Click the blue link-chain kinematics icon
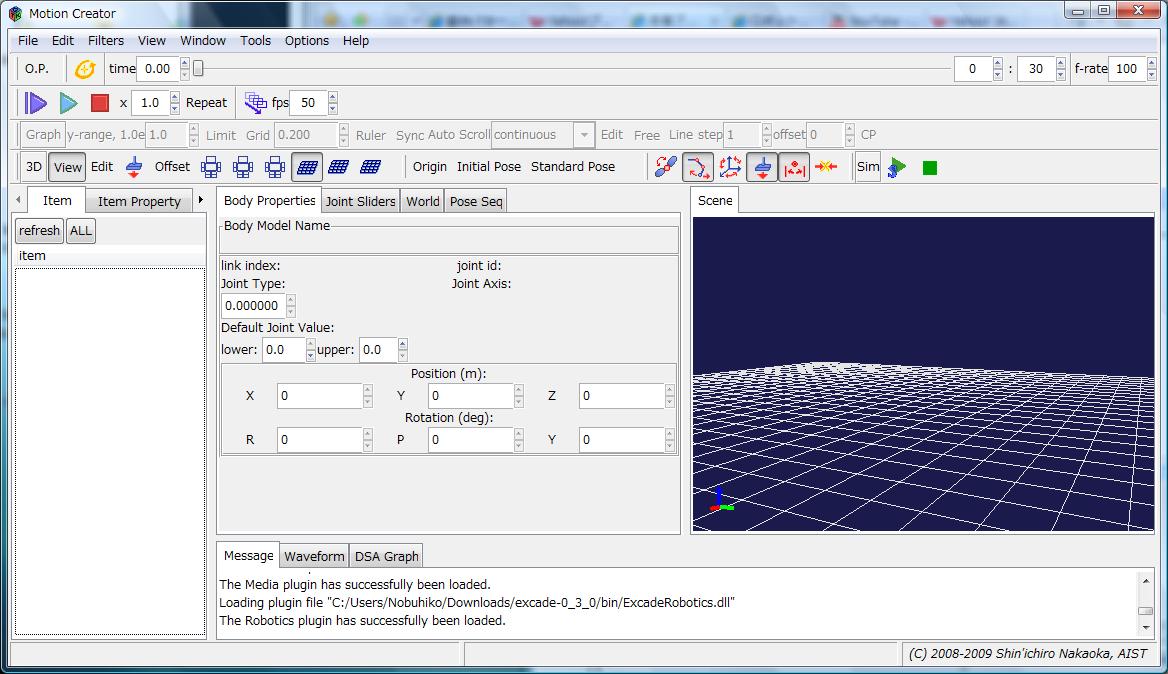 (665, 167)
